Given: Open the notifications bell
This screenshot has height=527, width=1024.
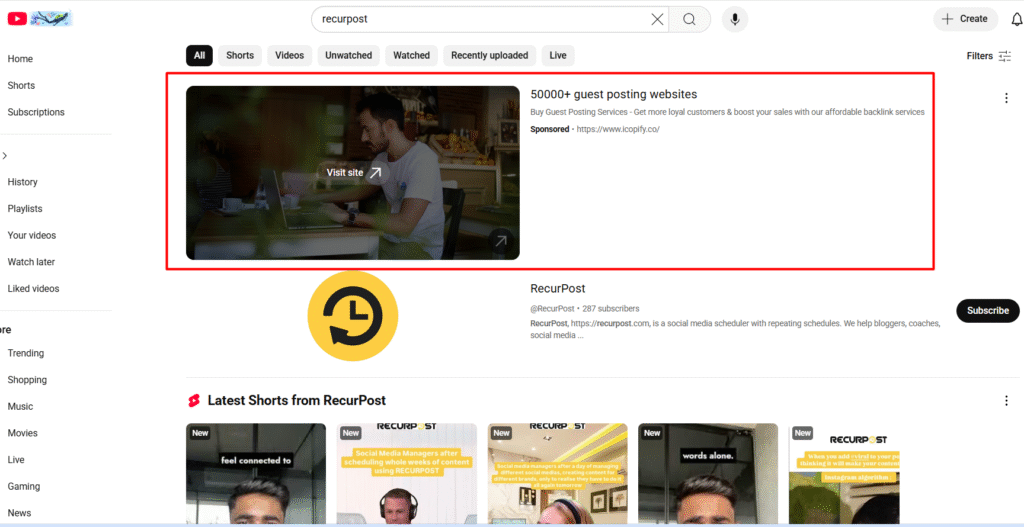Looking at the screenshot, I should (x=1016, y=20).
